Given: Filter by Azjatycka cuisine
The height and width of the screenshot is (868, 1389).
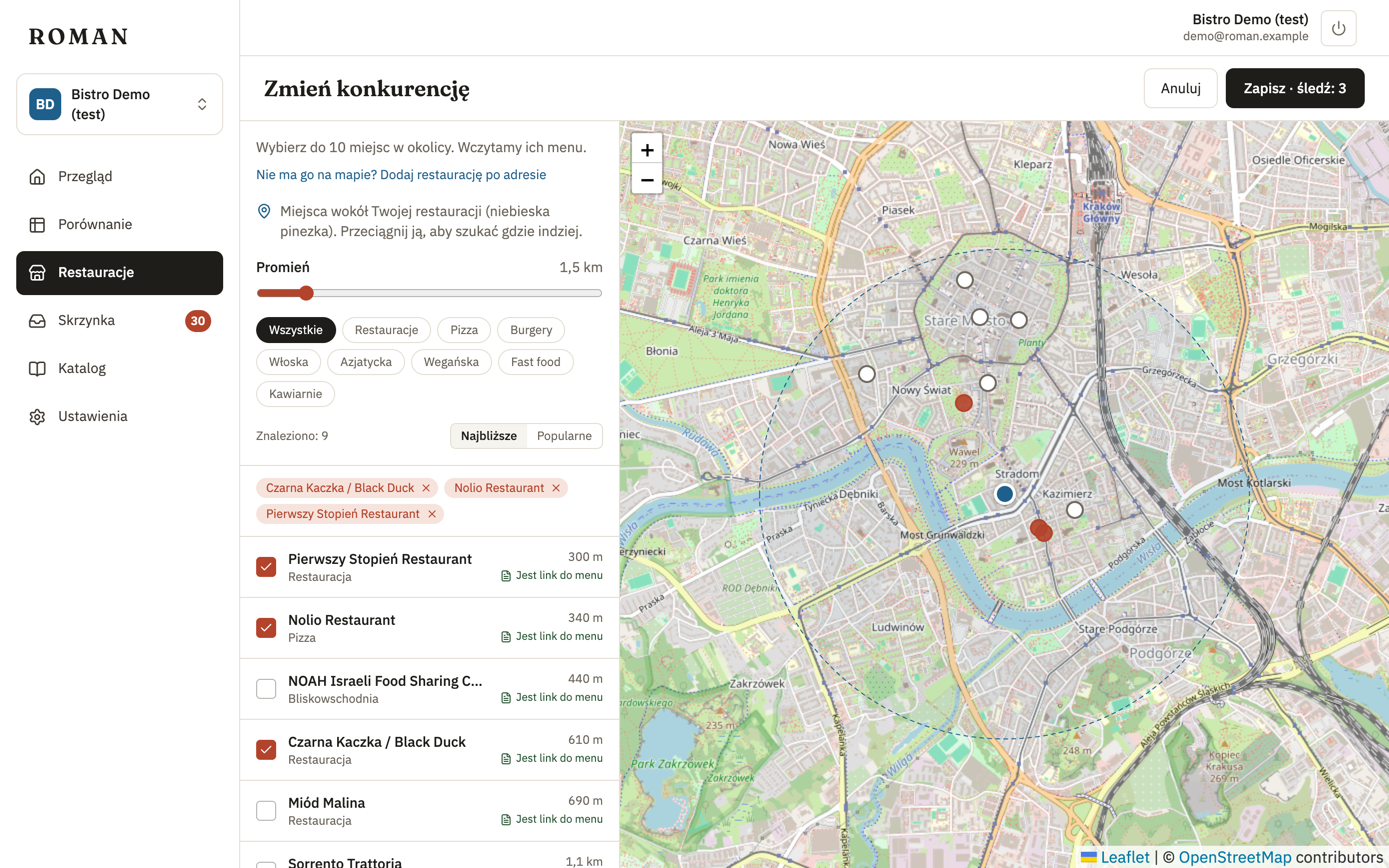Looking at the screenshot, I should (x=366, y=362).
